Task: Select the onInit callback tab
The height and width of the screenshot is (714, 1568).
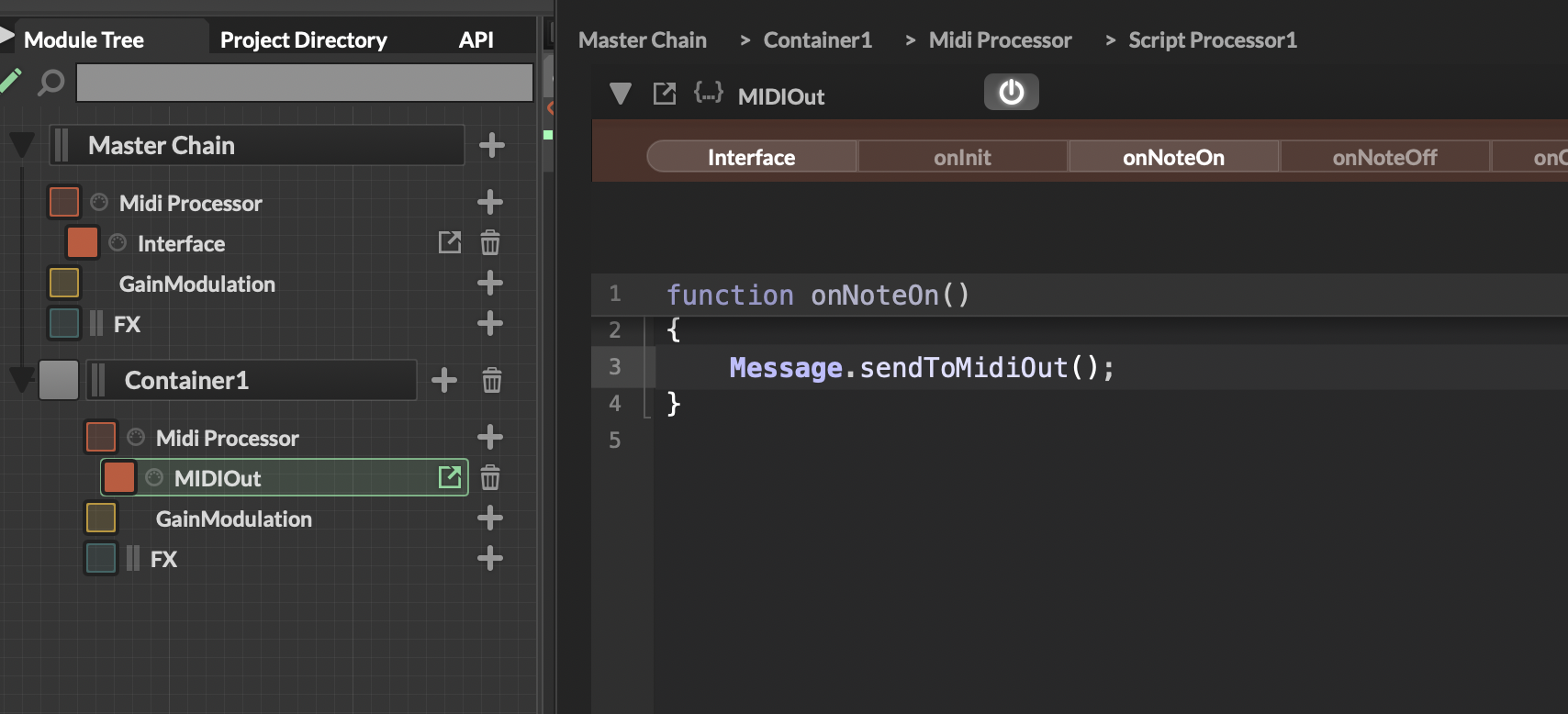Action: (x=962, y=157)
